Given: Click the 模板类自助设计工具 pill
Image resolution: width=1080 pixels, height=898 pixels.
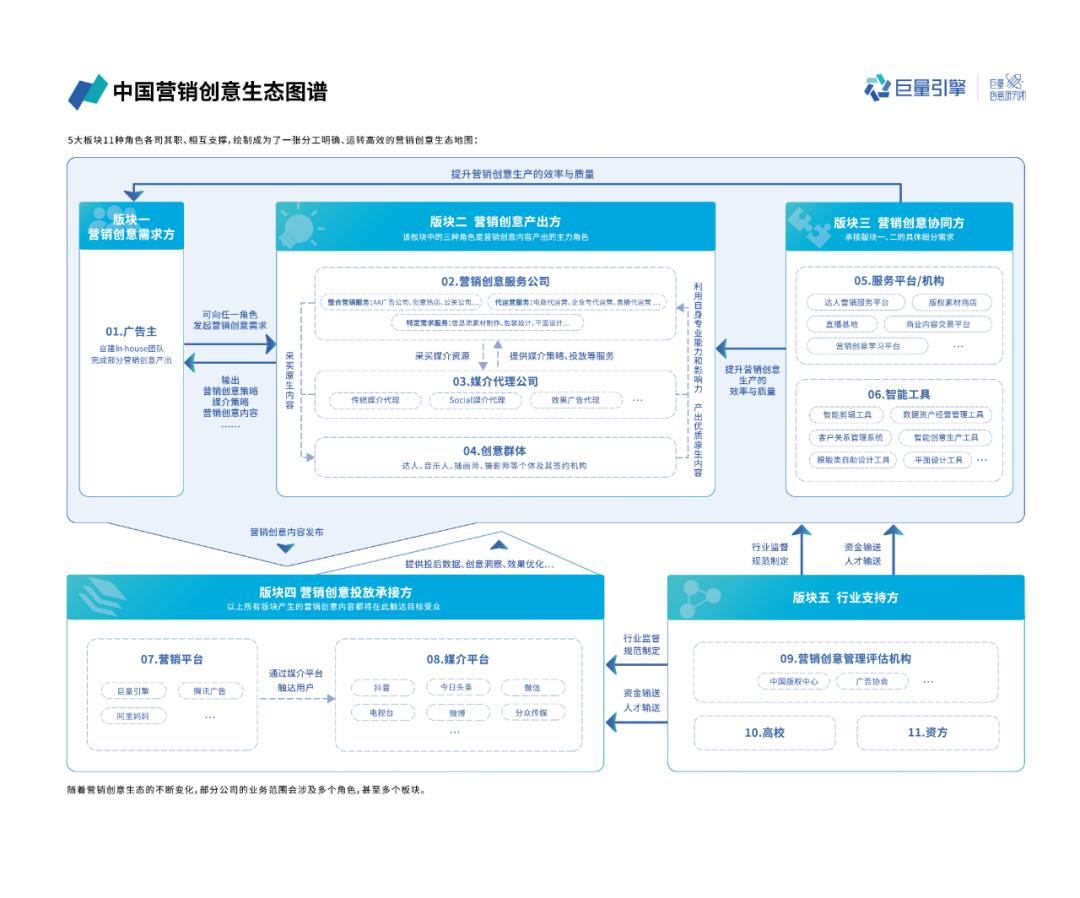Looking at the screenshot, I should coord(853,460).
